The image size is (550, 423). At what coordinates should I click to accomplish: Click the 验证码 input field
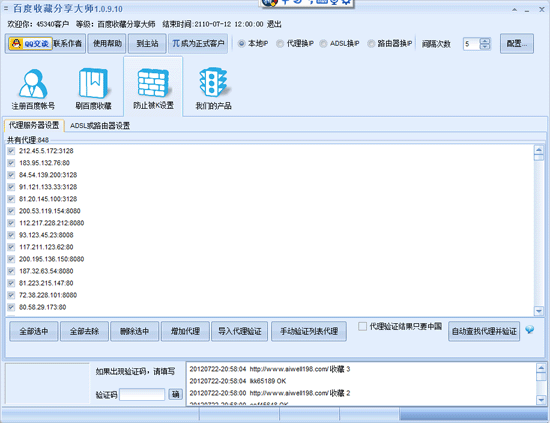point(142,395)
